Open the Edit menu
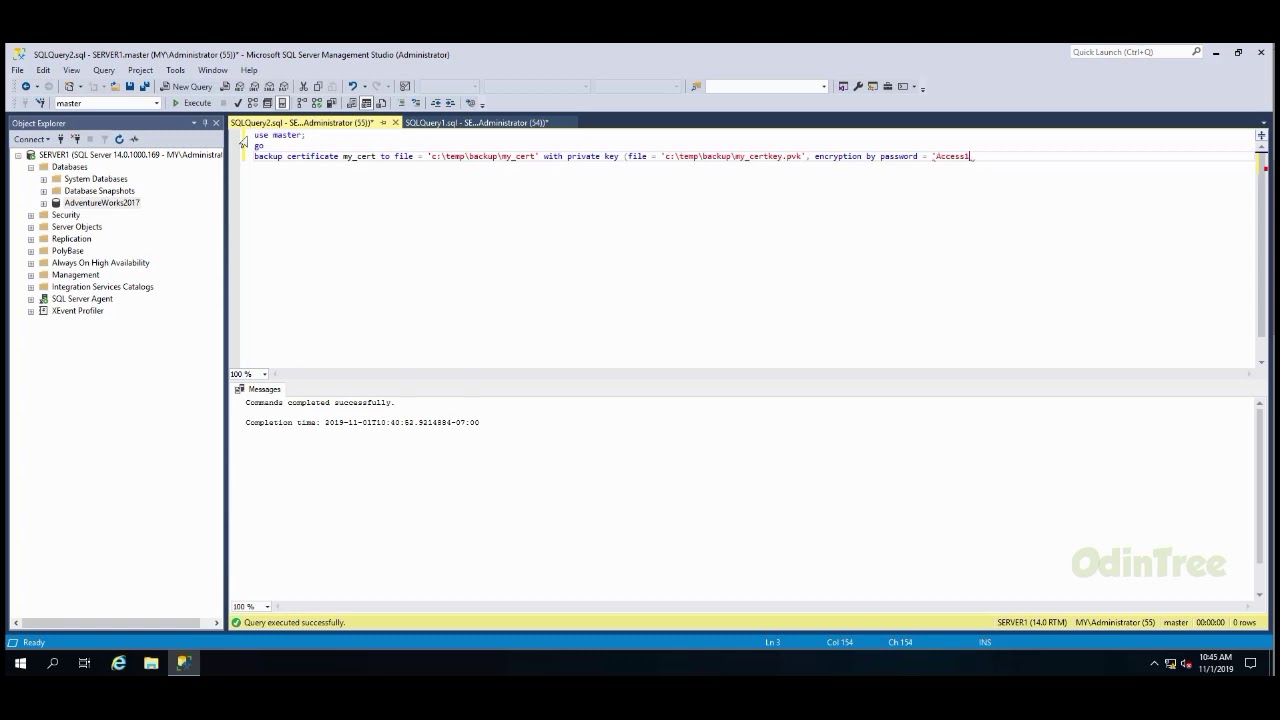Viewport: 1280px width, 720px height. click(43, 70)
